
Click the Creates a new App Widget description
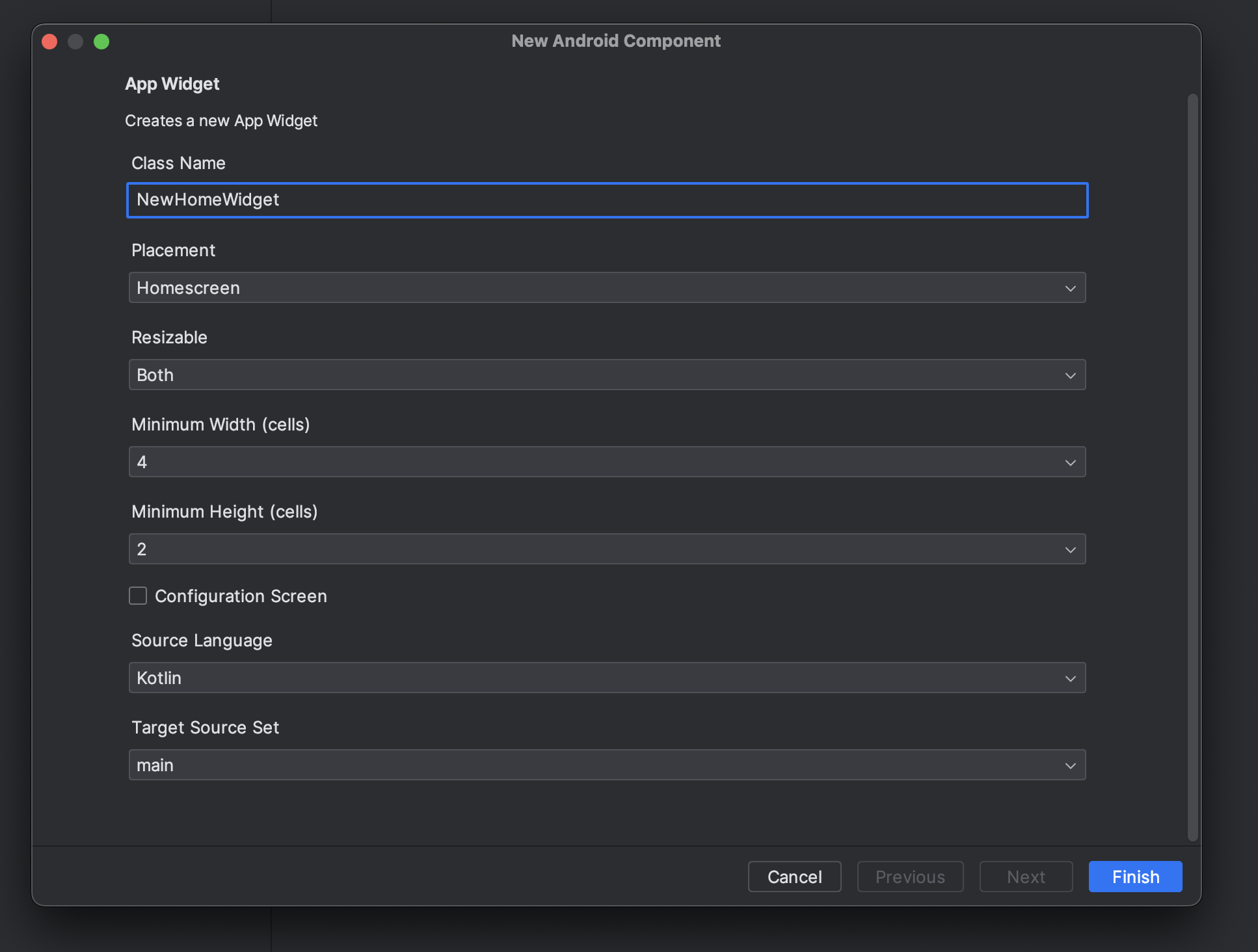[221, 121]
